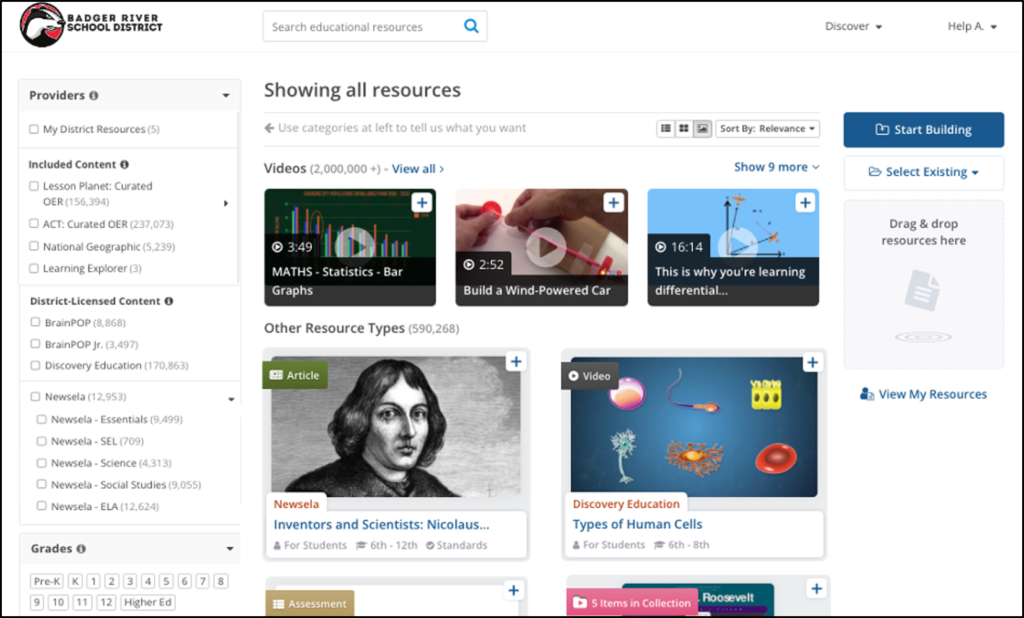Image resolution: width=1024 pixels, height=618 pixels.
Task: Open the Help A. account menu
Action: 972,26
